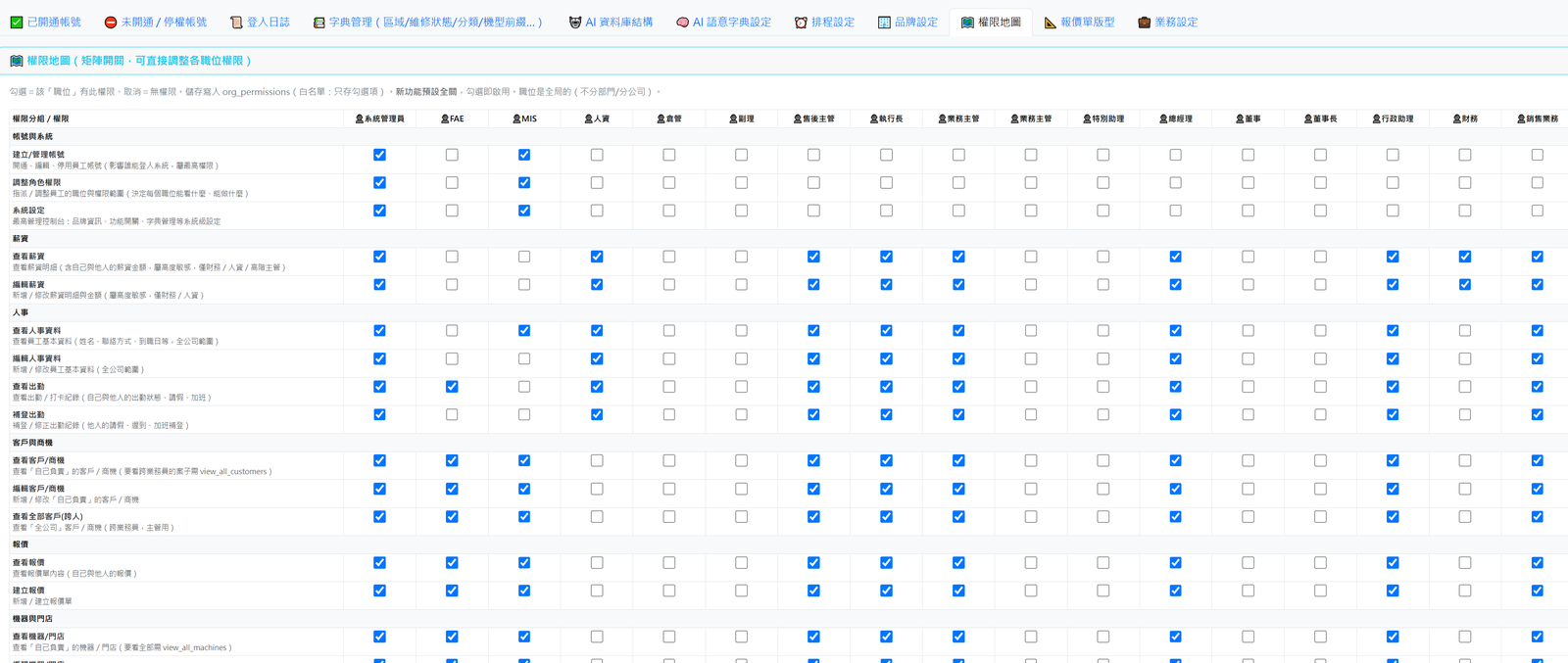The width and height of the screenshot is (1568, 663).
Task: Uncheck 編輯薪資 for 銷售業務
Action: (x=1538, y=285)
